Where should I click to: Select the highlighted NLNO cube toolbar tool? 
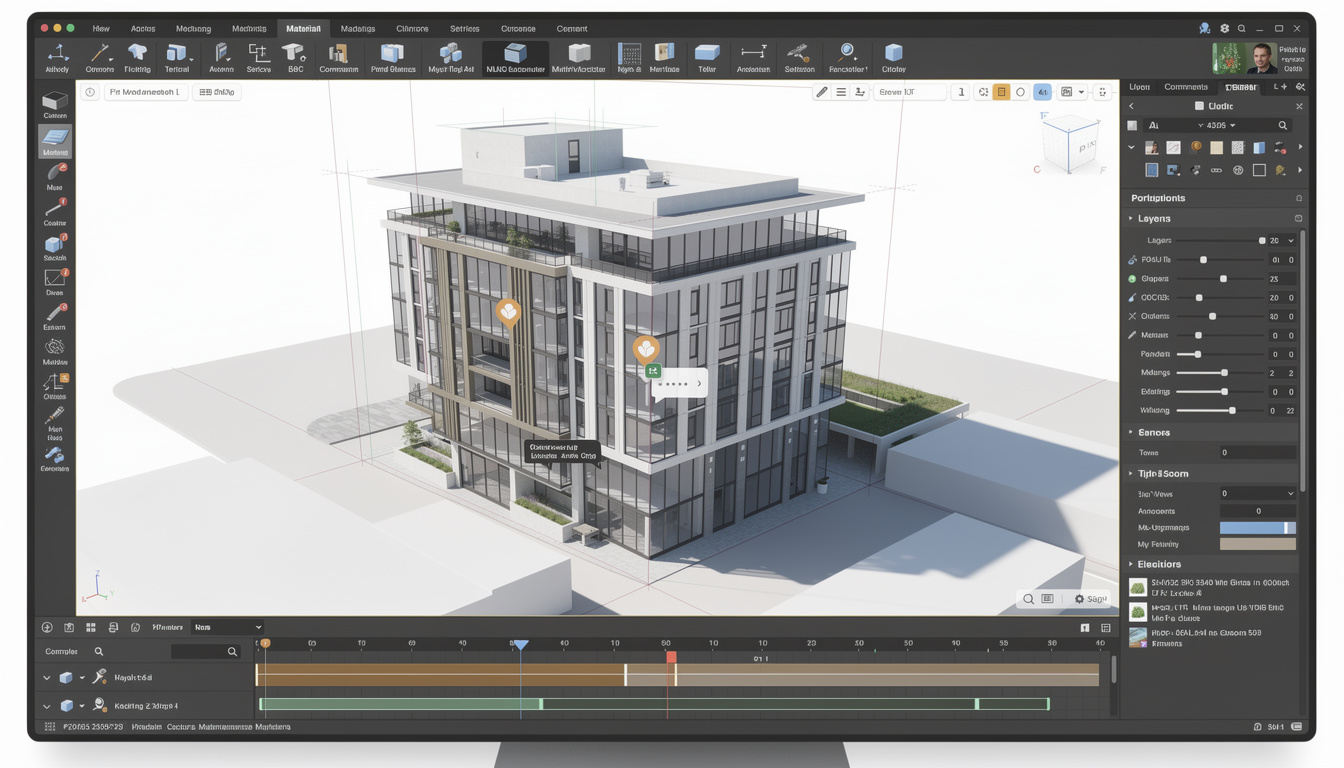click(x=515, y=58)
